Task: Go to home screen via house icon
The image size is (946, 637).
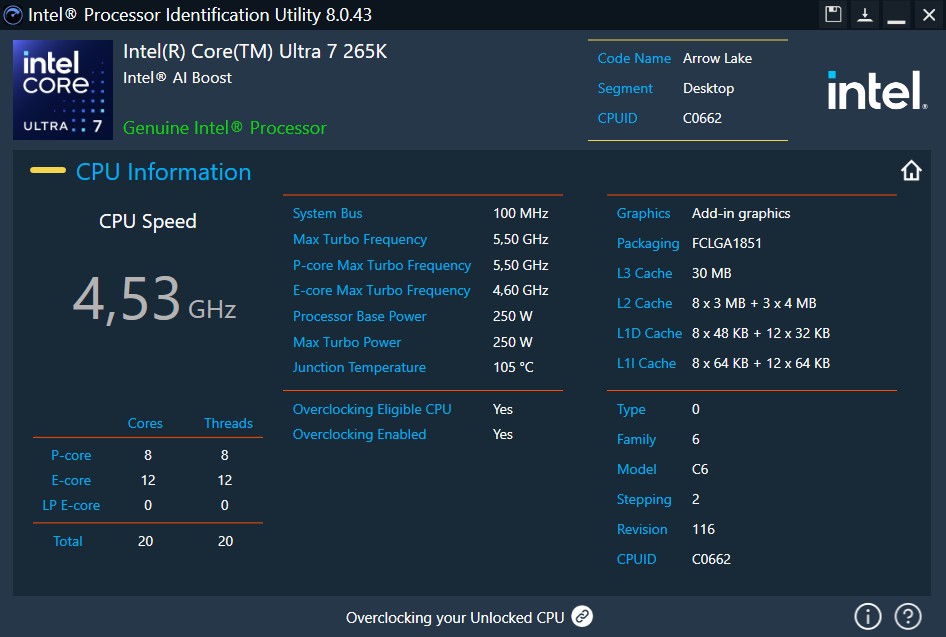Action: click(x=911, y=171)
